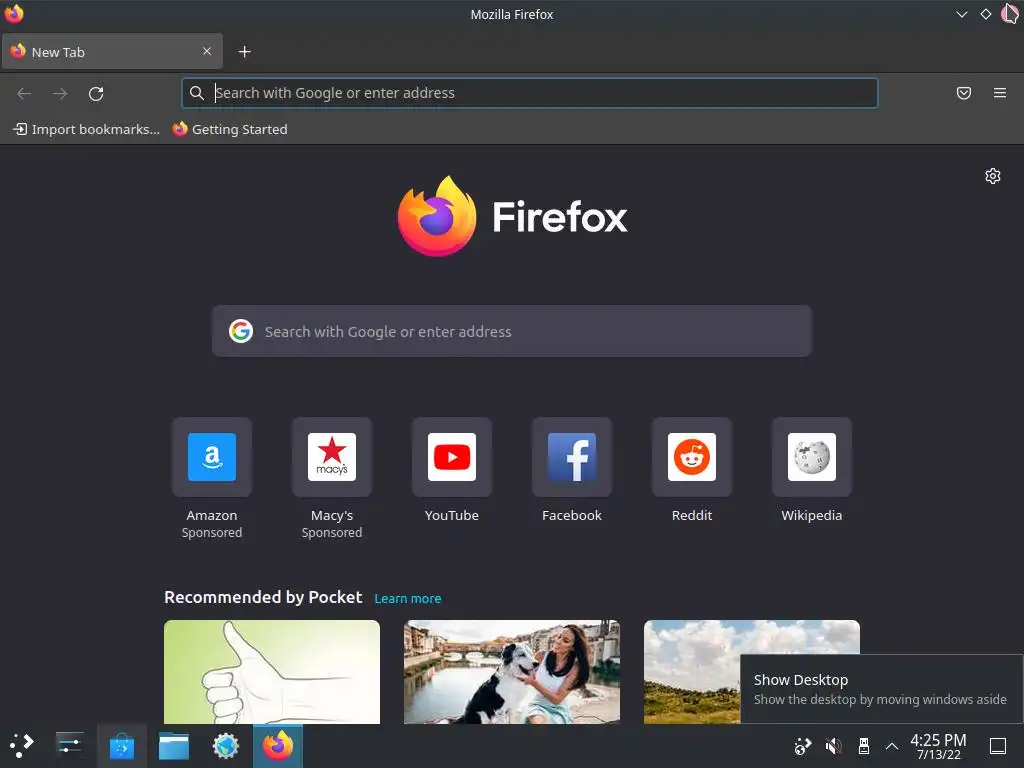Open a new tab with the plus button
1024x768 pixels.
point(244,52)
